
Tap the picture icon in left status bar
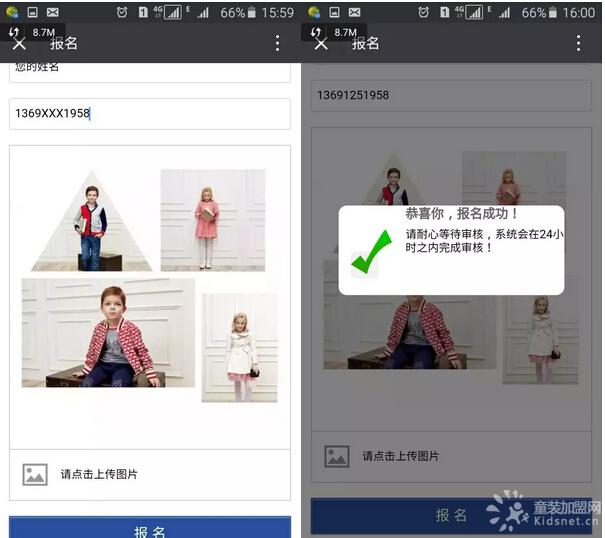33,12
